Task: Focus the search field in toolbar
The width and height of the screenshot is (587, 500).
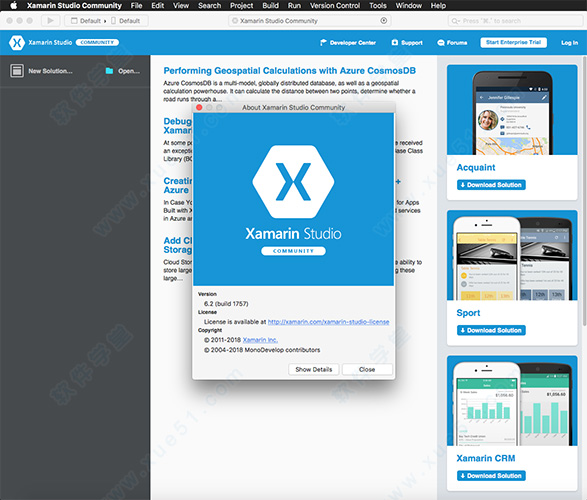Action: 515,21
